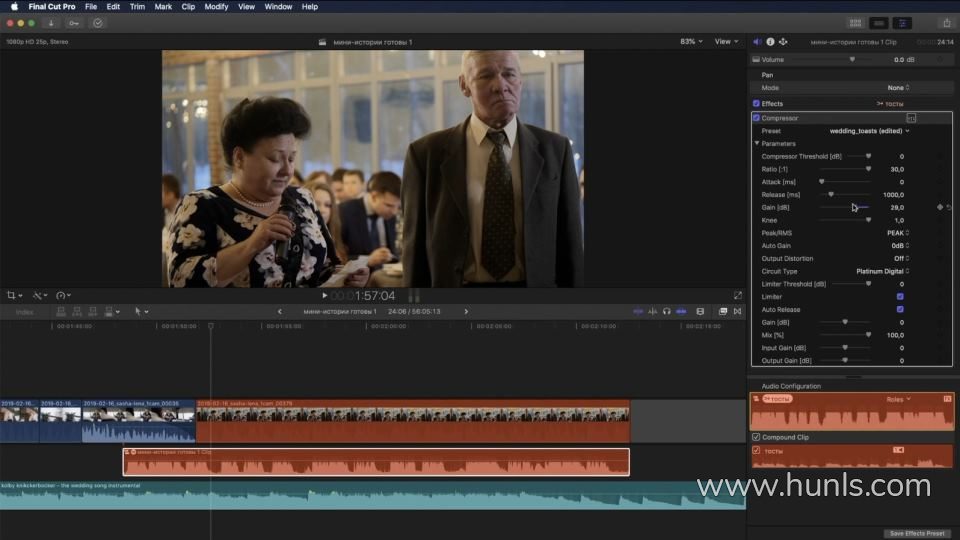Viewport: 960px width, 540px height.
Task: Open the retime speedometer dropdown
Action: coord(64,296)
